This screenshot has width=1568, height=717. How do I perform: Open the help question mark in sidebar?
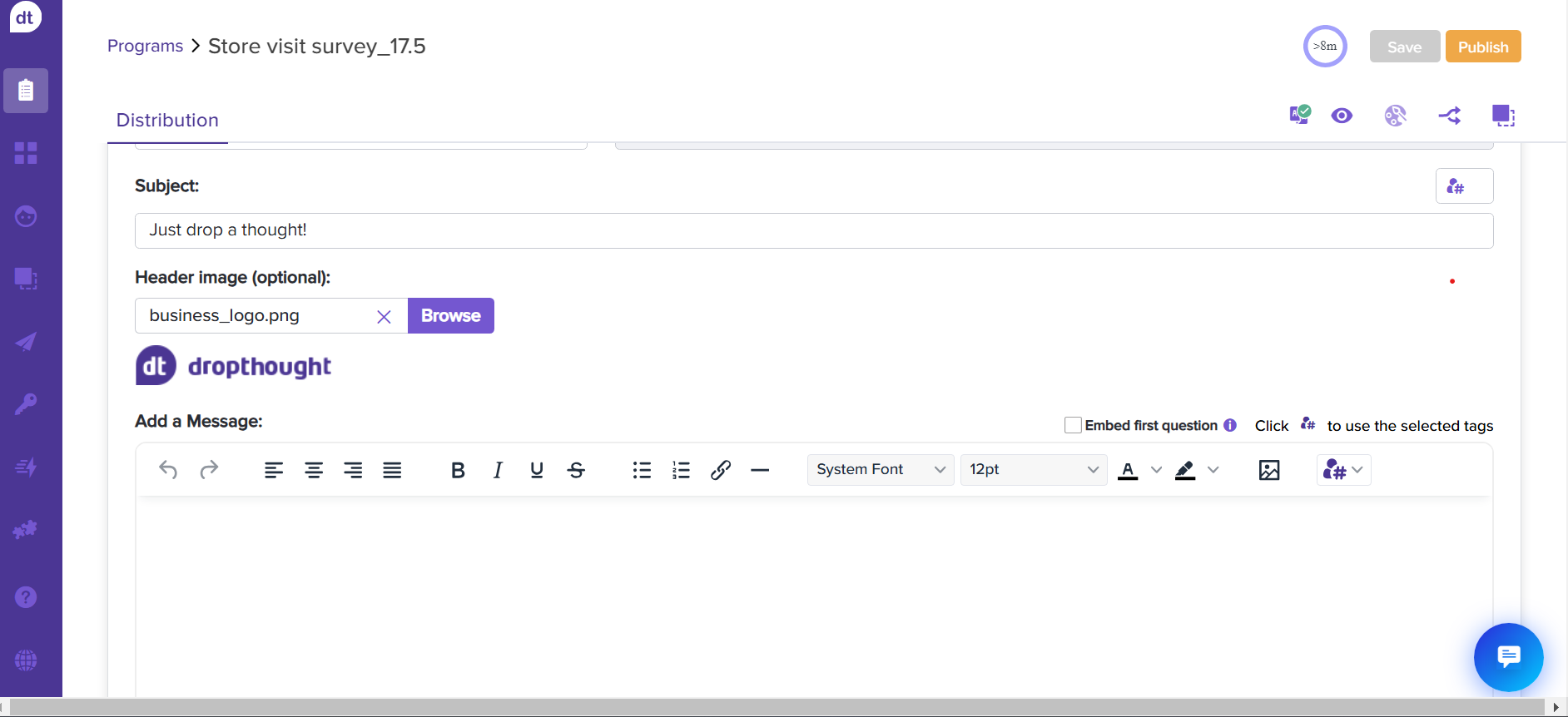click(x=26, y=597)
